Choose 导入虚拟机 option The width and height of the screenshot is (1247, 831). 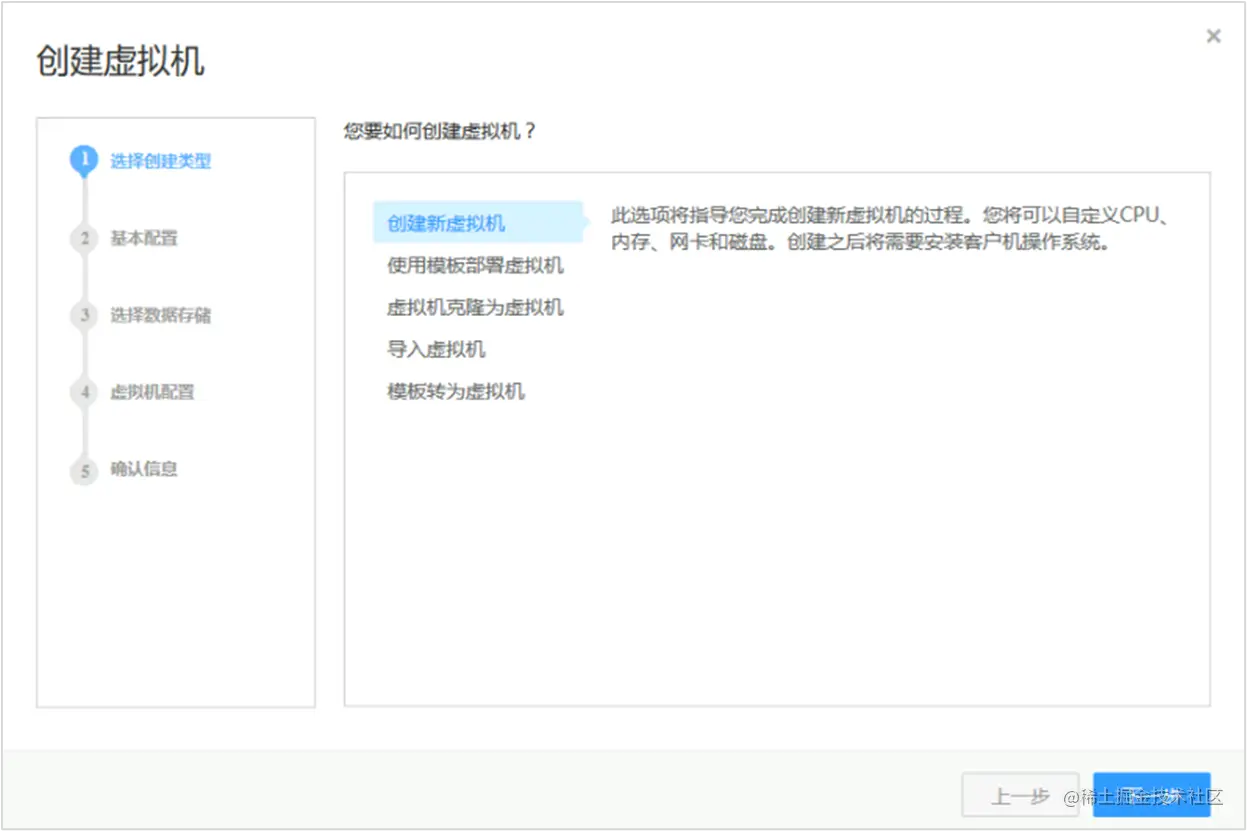436,349
